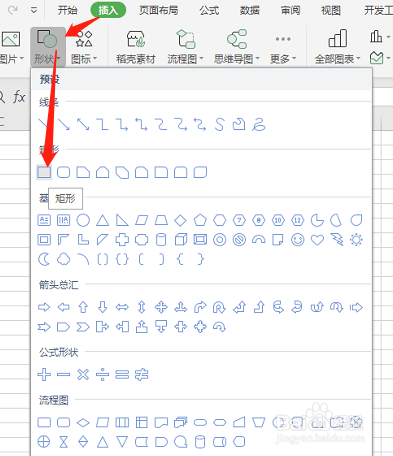The image size is (393, 456).
Task: Select the horizontal text box shape
Action: (x=44, y=220)
